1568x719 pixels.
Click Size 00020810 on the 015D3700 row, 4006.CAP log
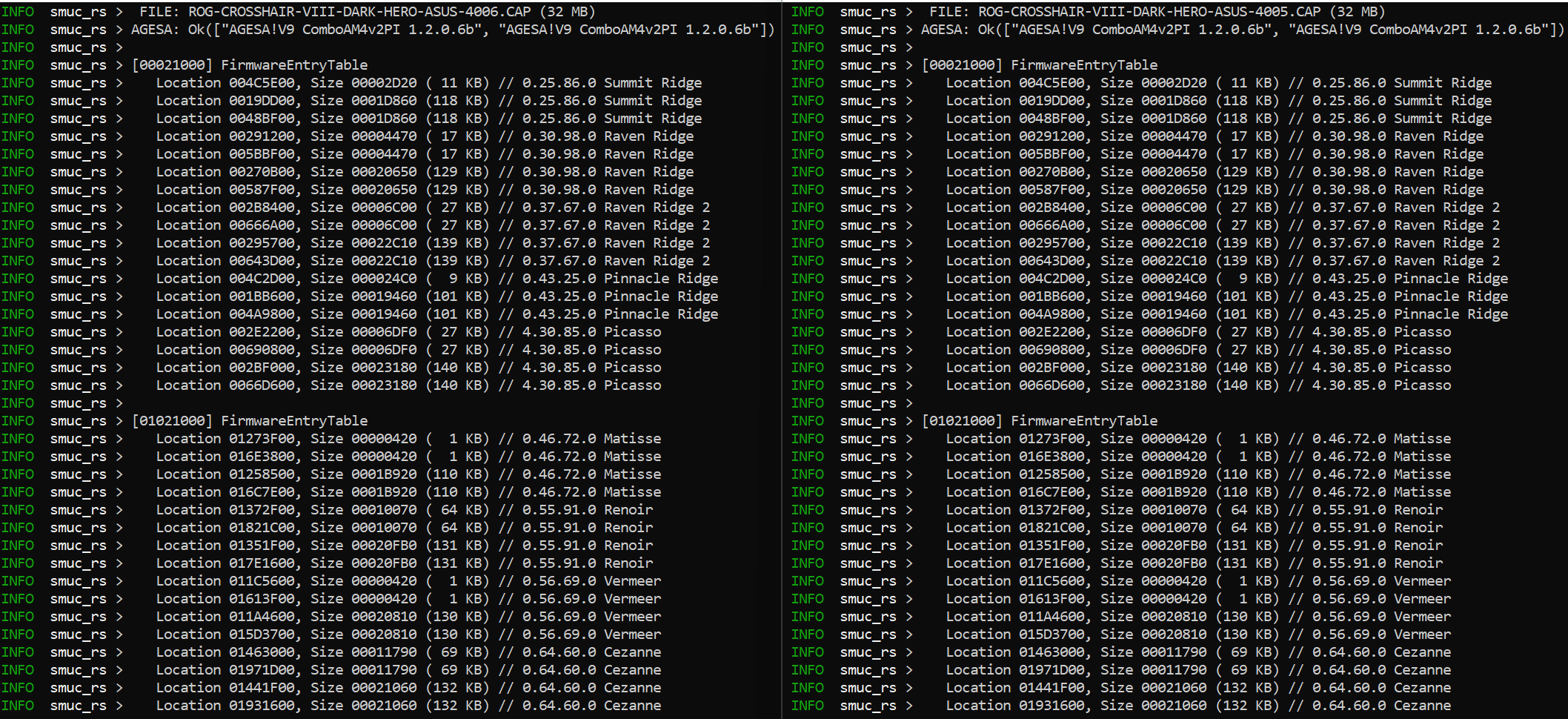(364, 634)
